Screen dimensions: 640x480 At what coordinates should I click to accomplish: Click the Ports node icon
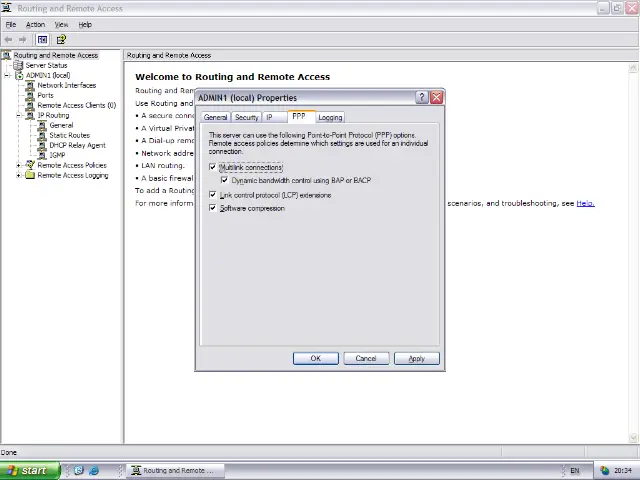pos(30,96)
